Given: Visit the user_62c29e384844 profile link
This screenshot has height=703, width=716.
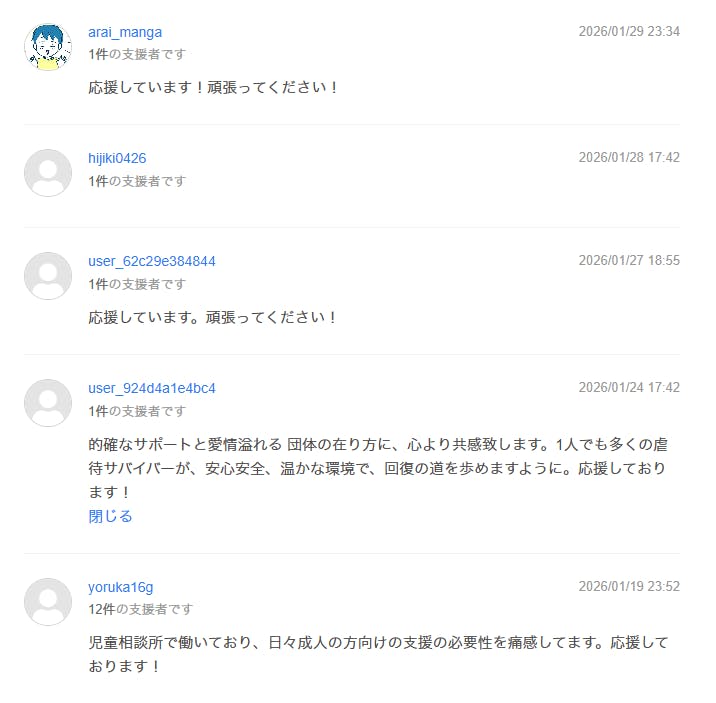Looking at the screenshot, I should [x=152, y=261].
